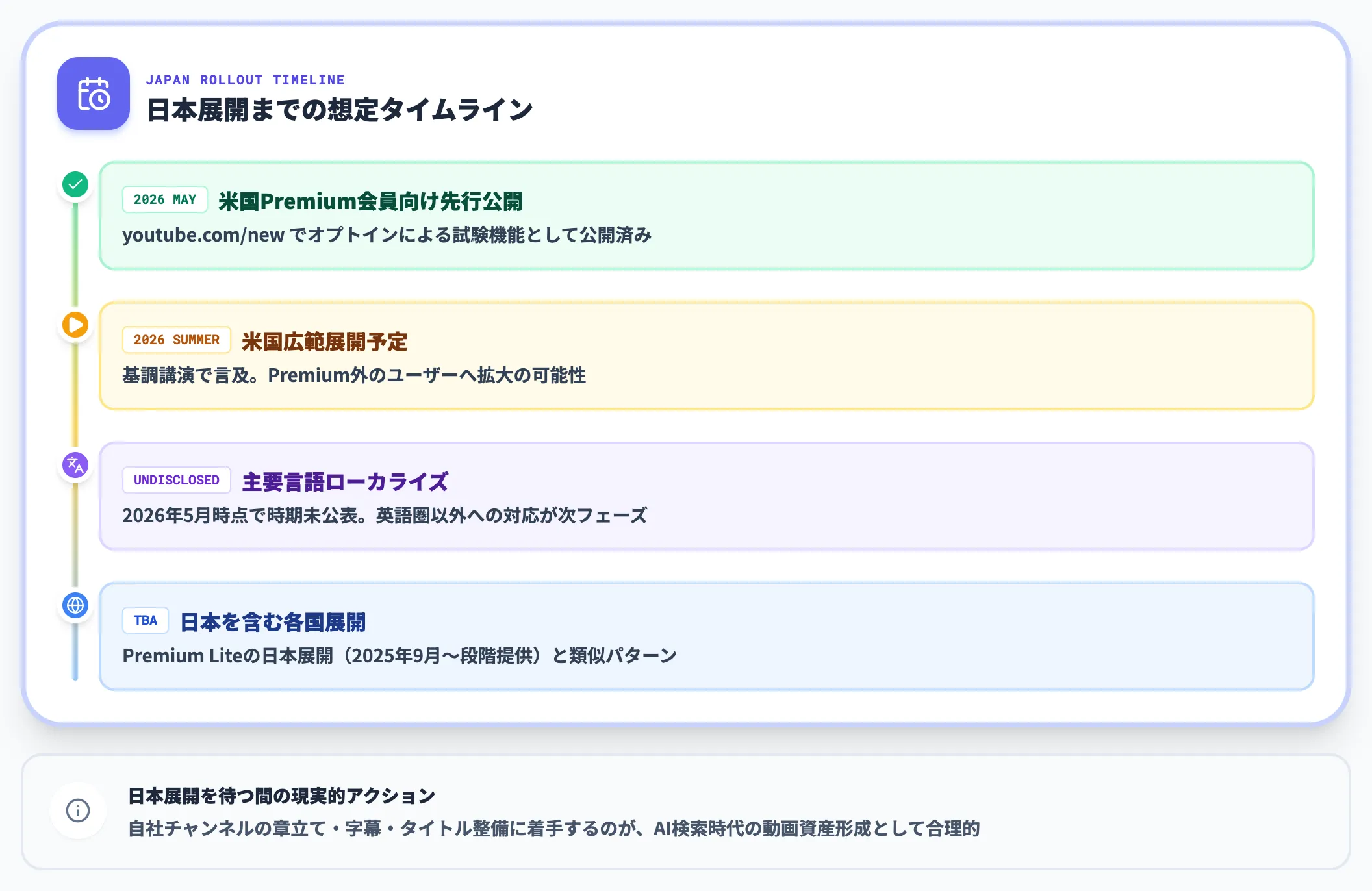
Task: Click heading 米国広範展開予定
Action: click(x=325, y=342)
